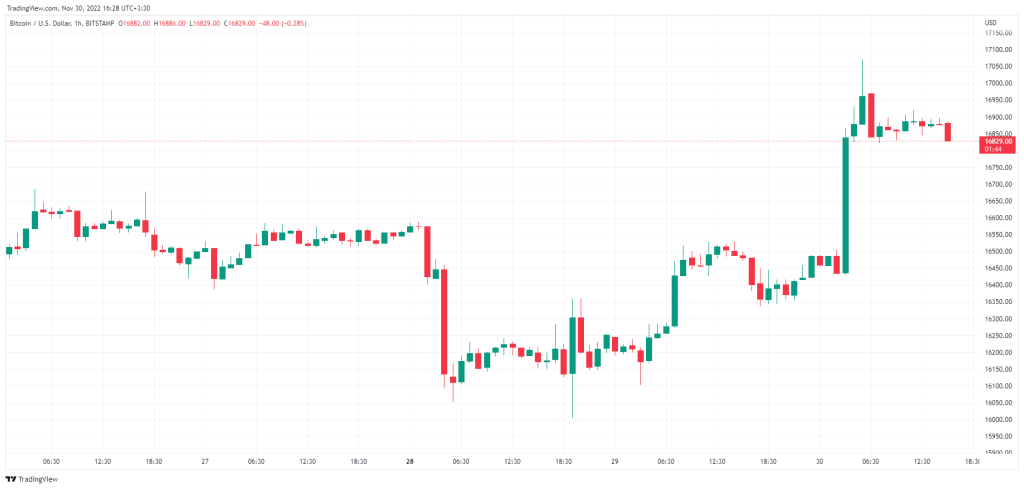
Task: Click the date label 29 on time axis
Action: (614, 461)
